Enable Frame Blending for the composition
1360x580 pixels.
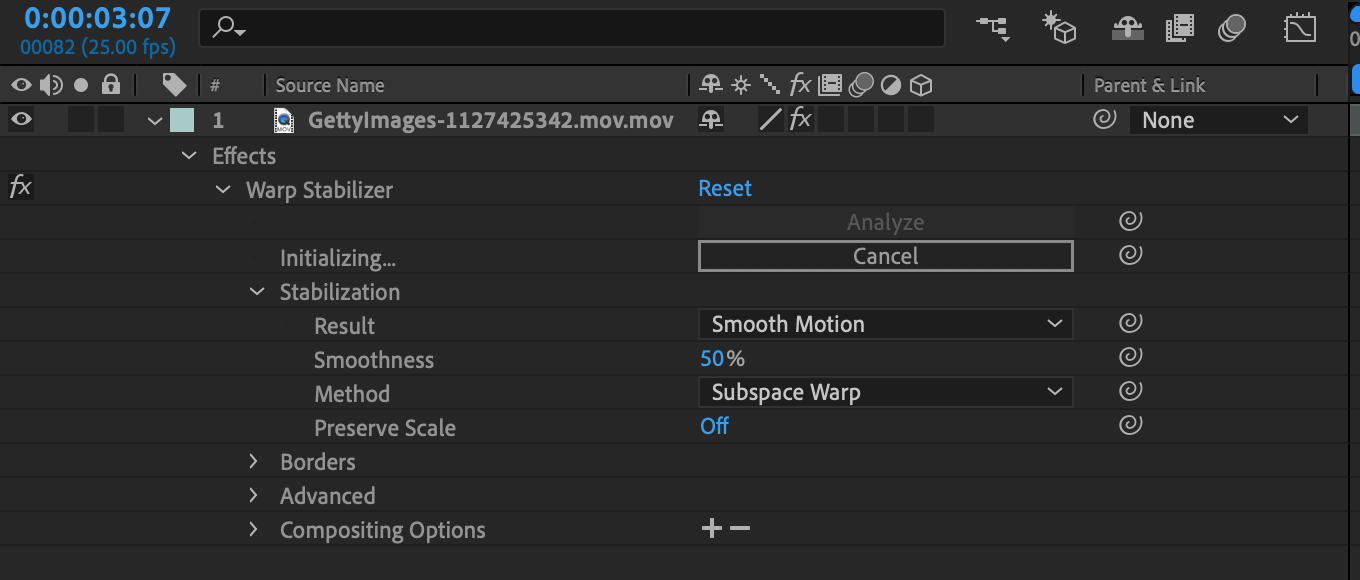[x=1179, y=28]
